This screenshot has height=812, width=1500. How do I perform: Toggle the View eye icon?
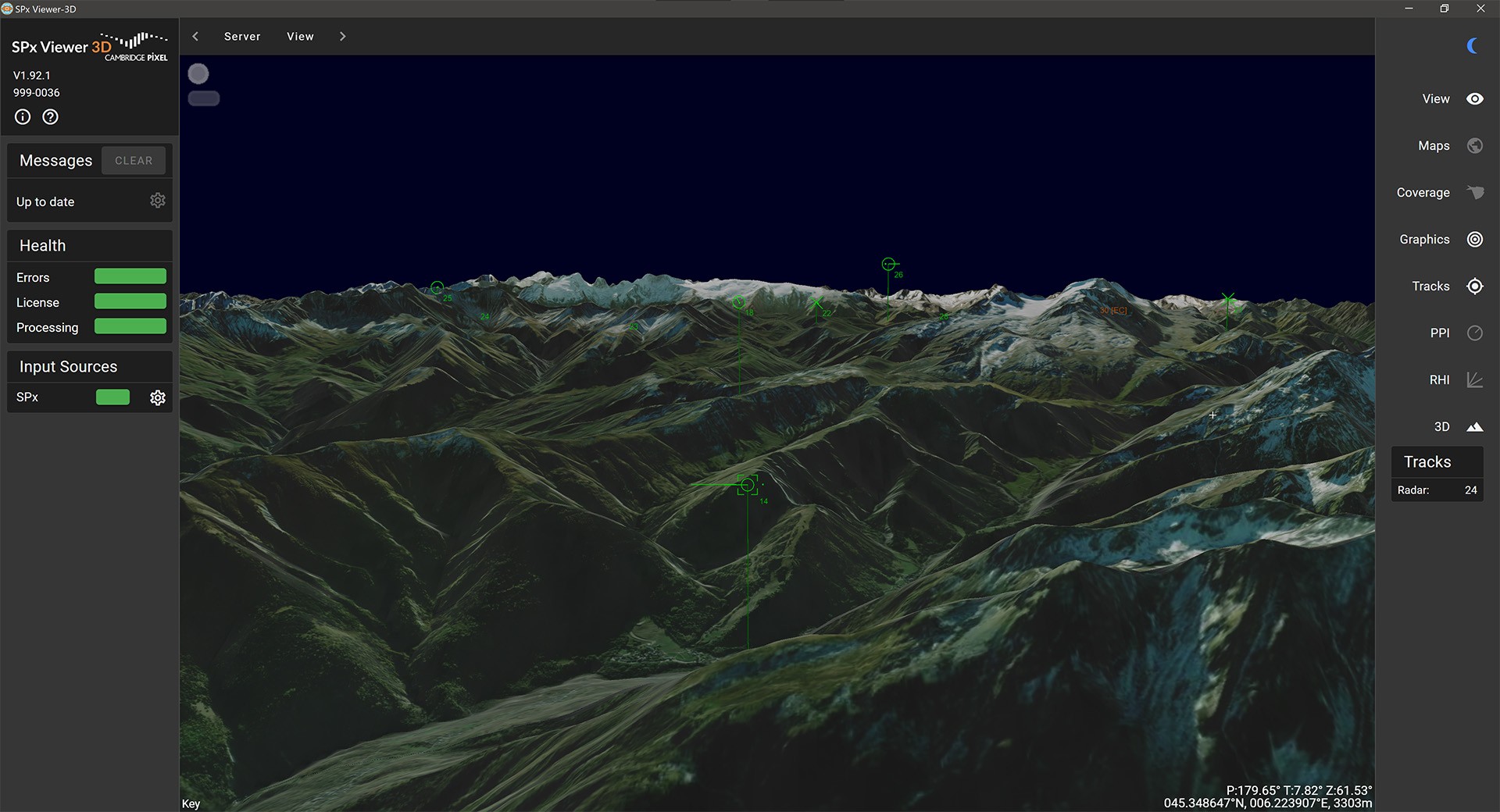[x=1474, y=99]
